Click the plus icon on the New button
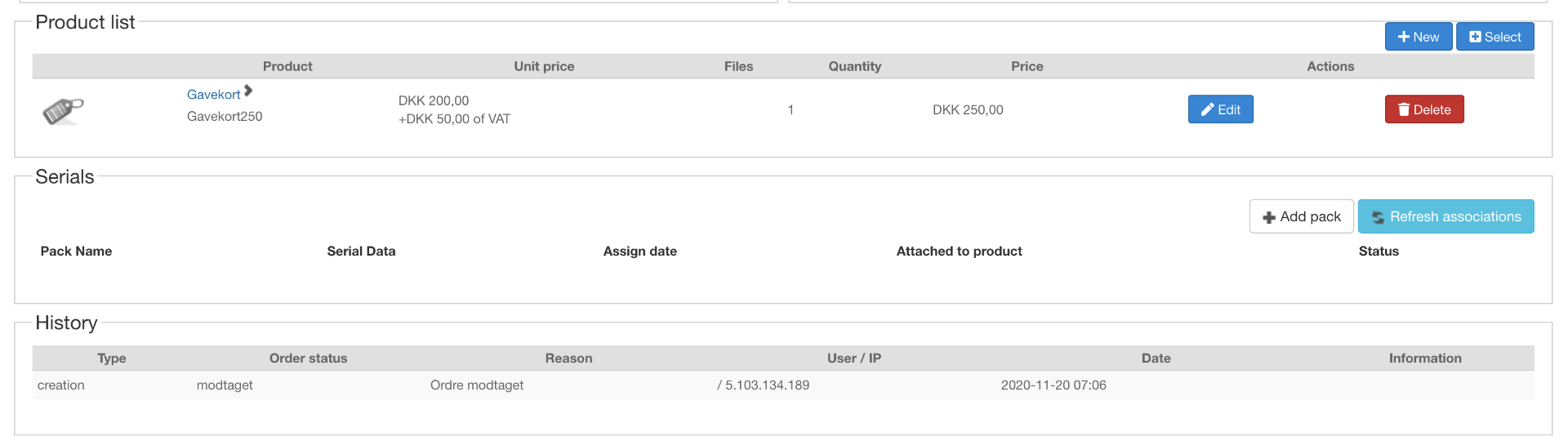 [x=1404, y=37]
